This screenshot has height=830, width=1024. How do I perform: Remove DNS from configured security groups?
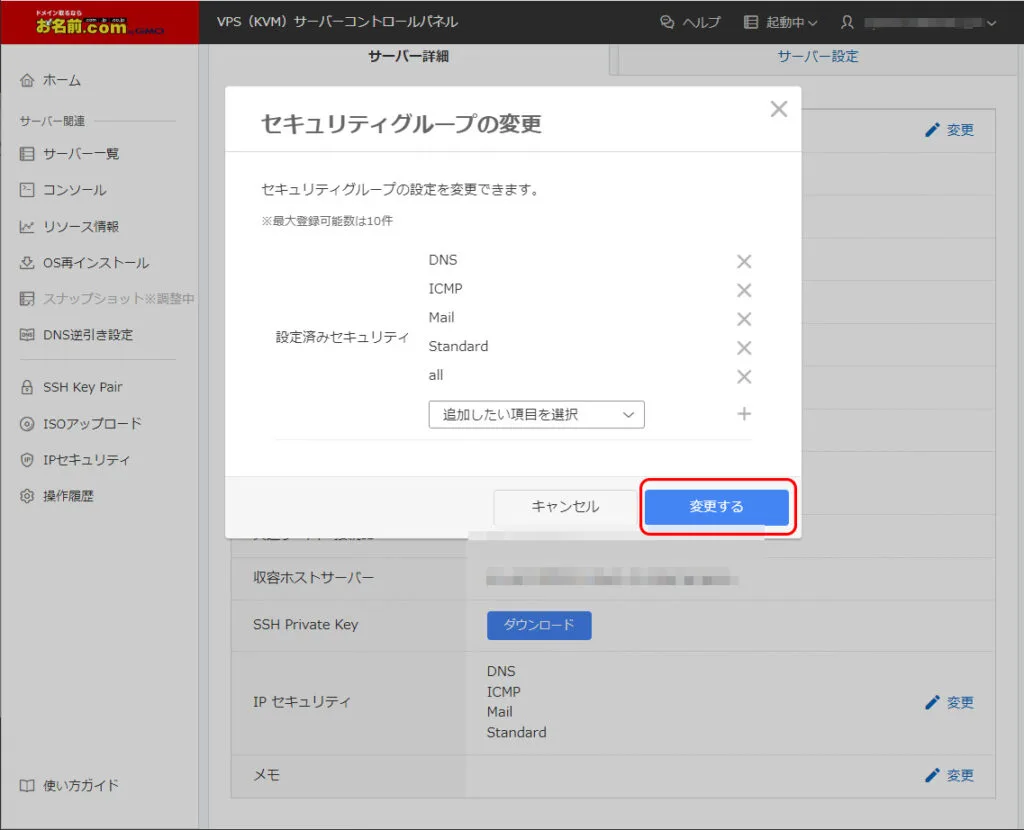coord(744,261)
